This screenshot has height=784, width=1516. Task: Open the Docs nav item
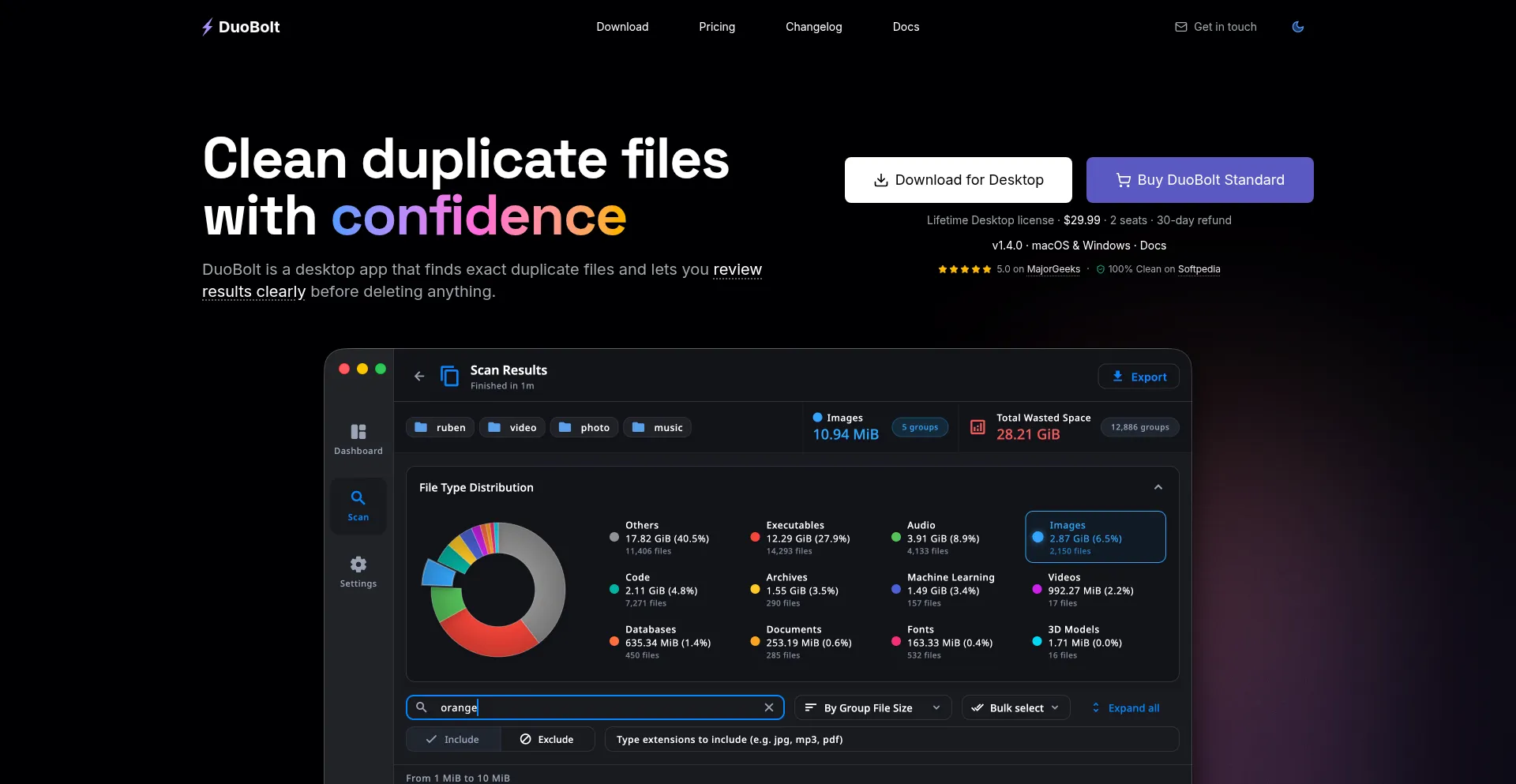pos(906,27)
